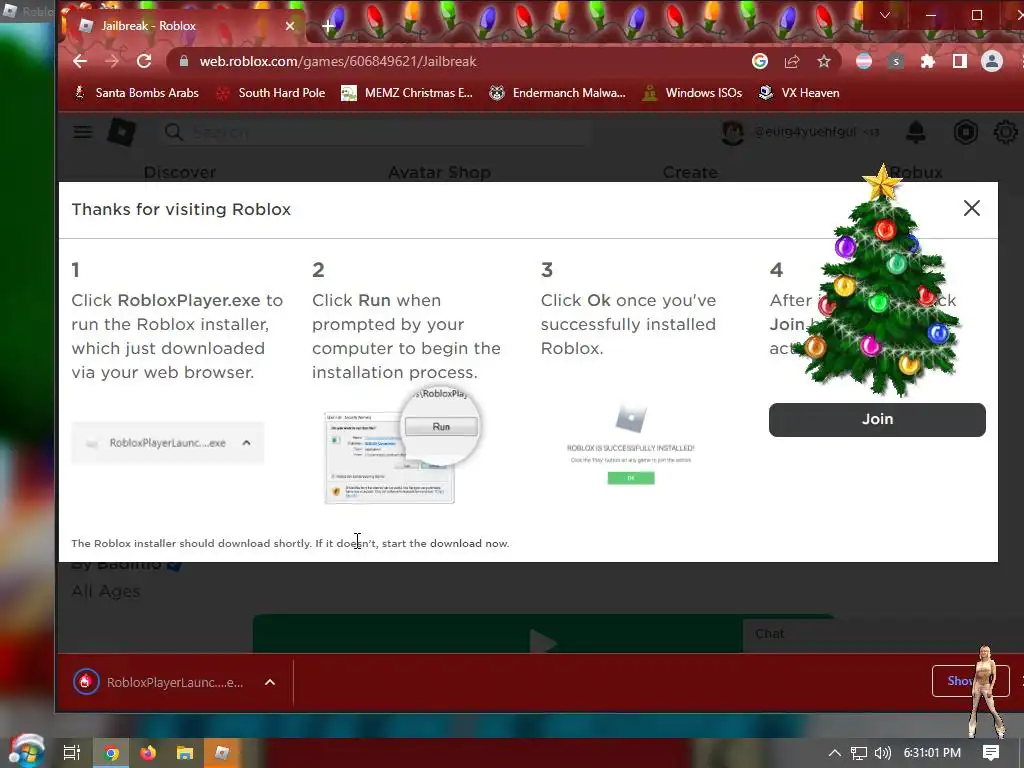Click the Roblox logo home icon
This screenshot has width=1024, height=768.
tap(121, 133)
